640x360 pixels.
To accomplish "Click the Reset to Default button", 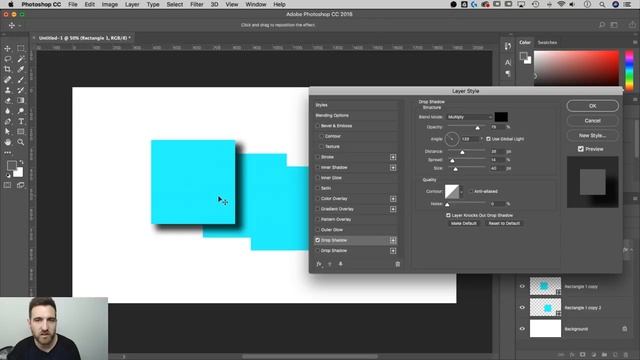I will click(504, 224).
